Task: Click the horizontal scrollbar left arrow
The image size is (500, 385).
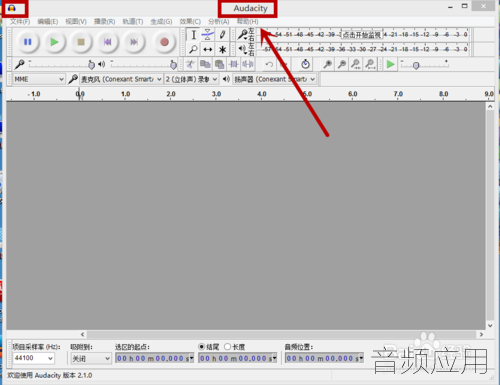Action: click(82, 334)
